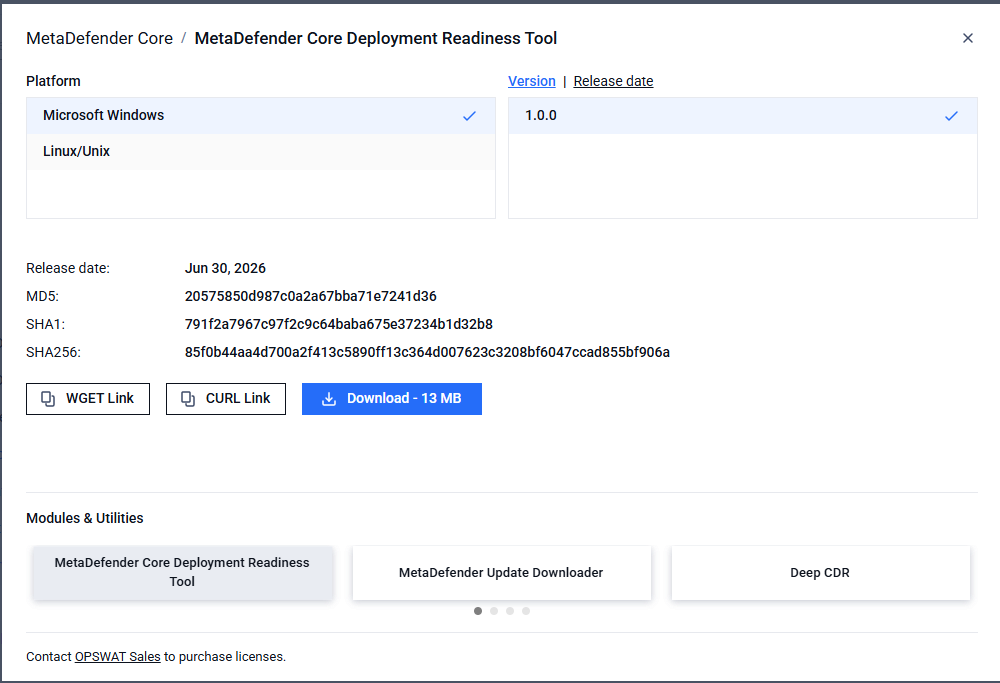Click release date Jun 30, 2026
This screenshot has width=1000, height=683.
point(225,268)
